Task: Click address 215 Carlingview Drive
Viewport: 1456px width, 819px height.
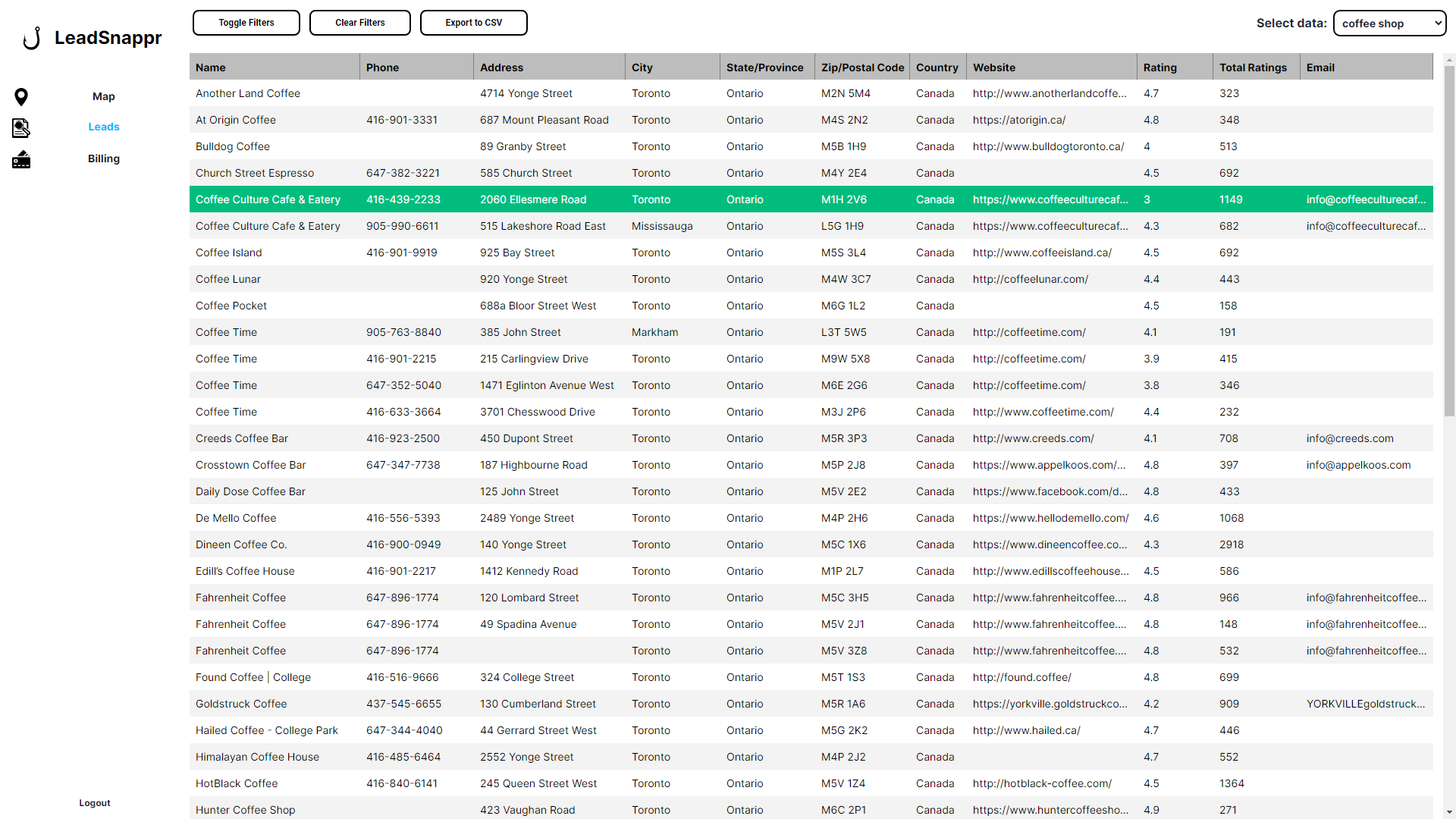Action: (534, 359)
